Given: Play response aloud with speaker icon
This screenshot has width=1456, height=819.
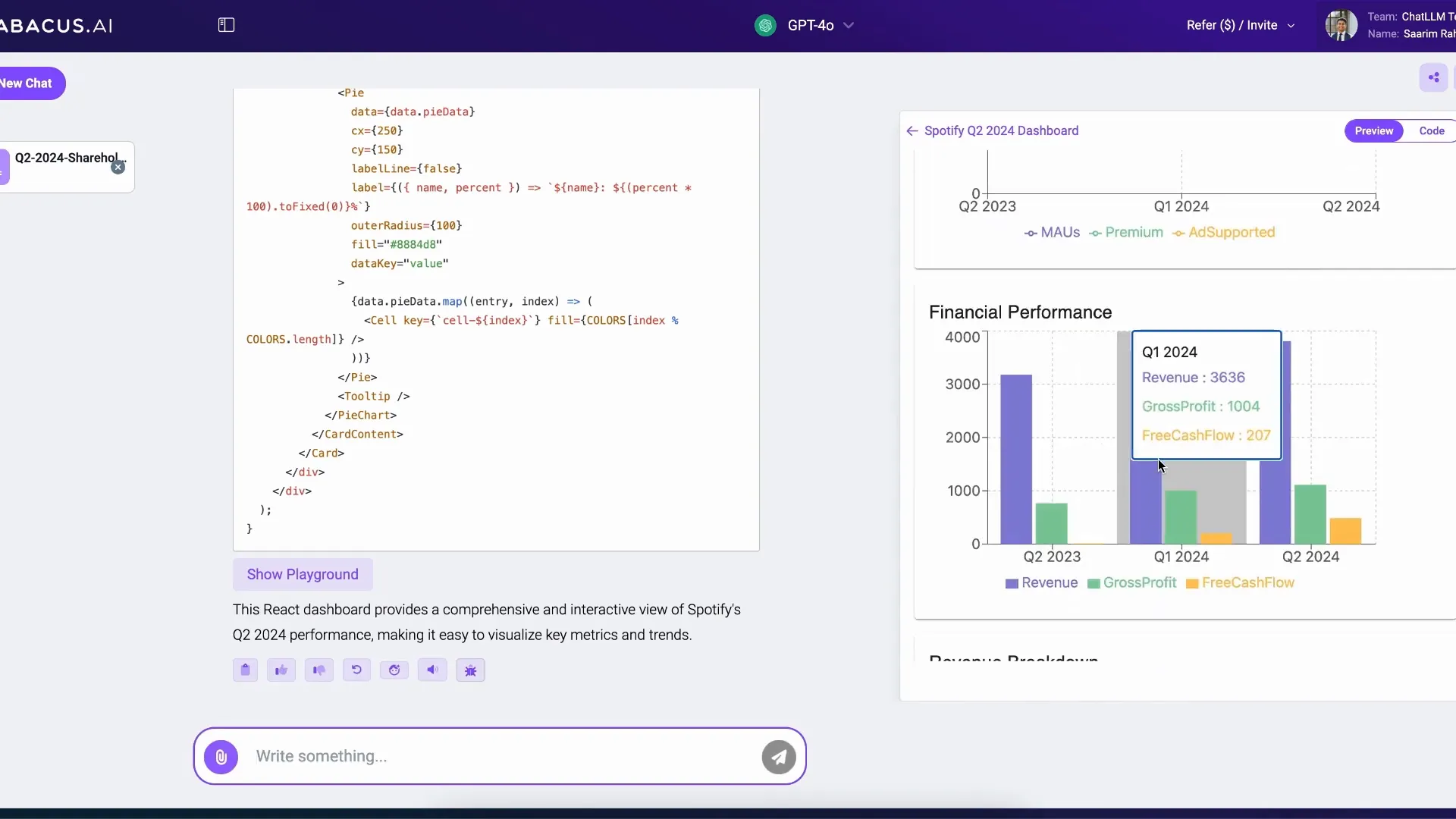Looking at the screenshot, I should click(432, 670).
